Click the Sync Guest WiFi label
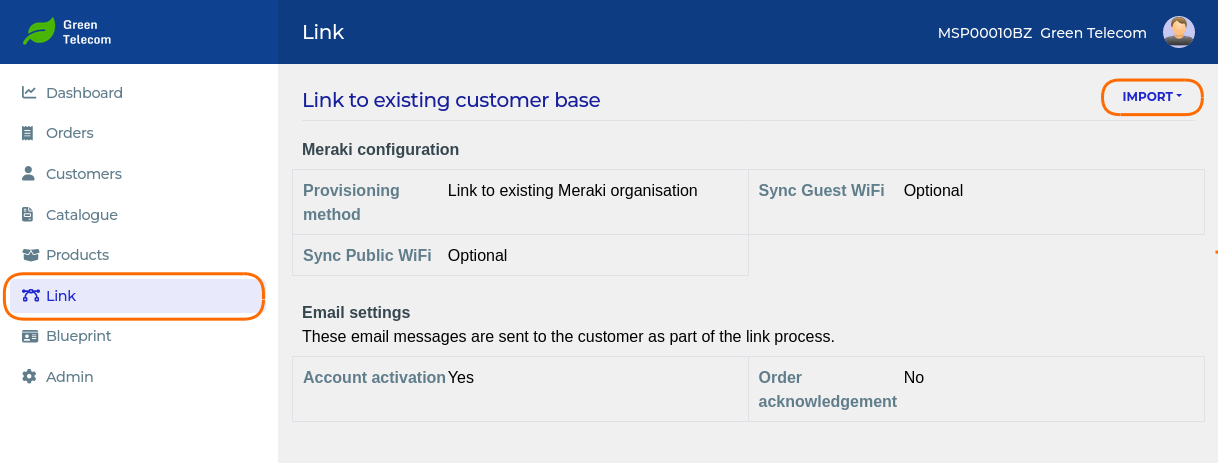 click(821, 190)
